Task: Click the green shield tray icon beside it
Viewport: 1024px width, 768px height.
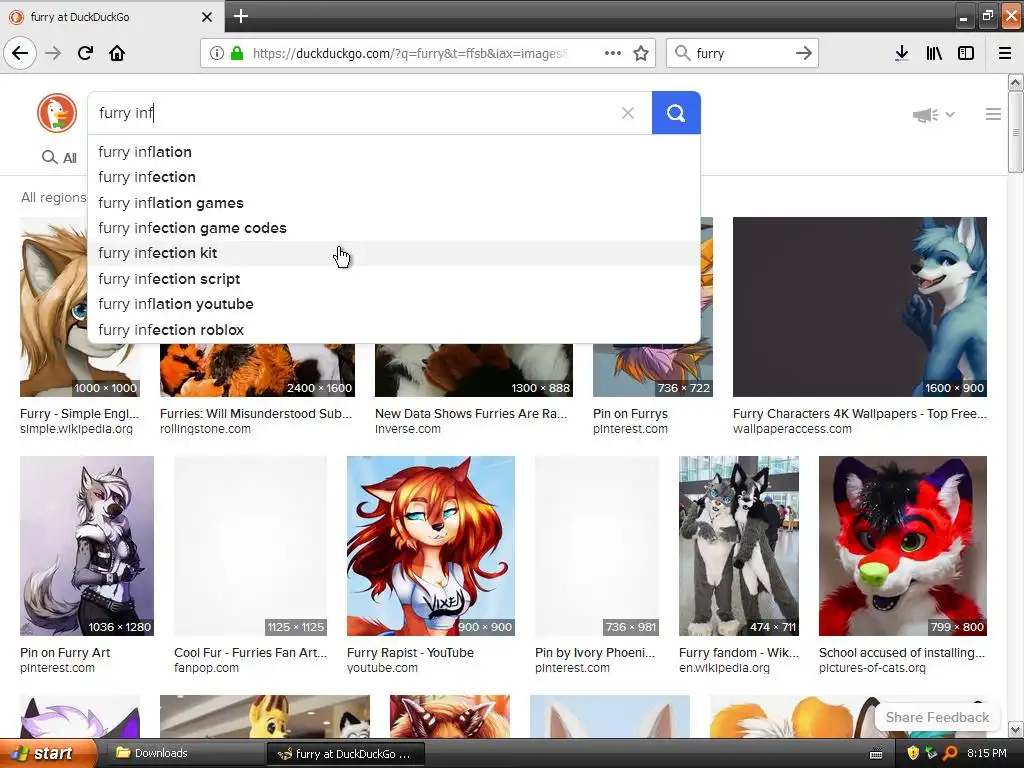Action: 931,753
